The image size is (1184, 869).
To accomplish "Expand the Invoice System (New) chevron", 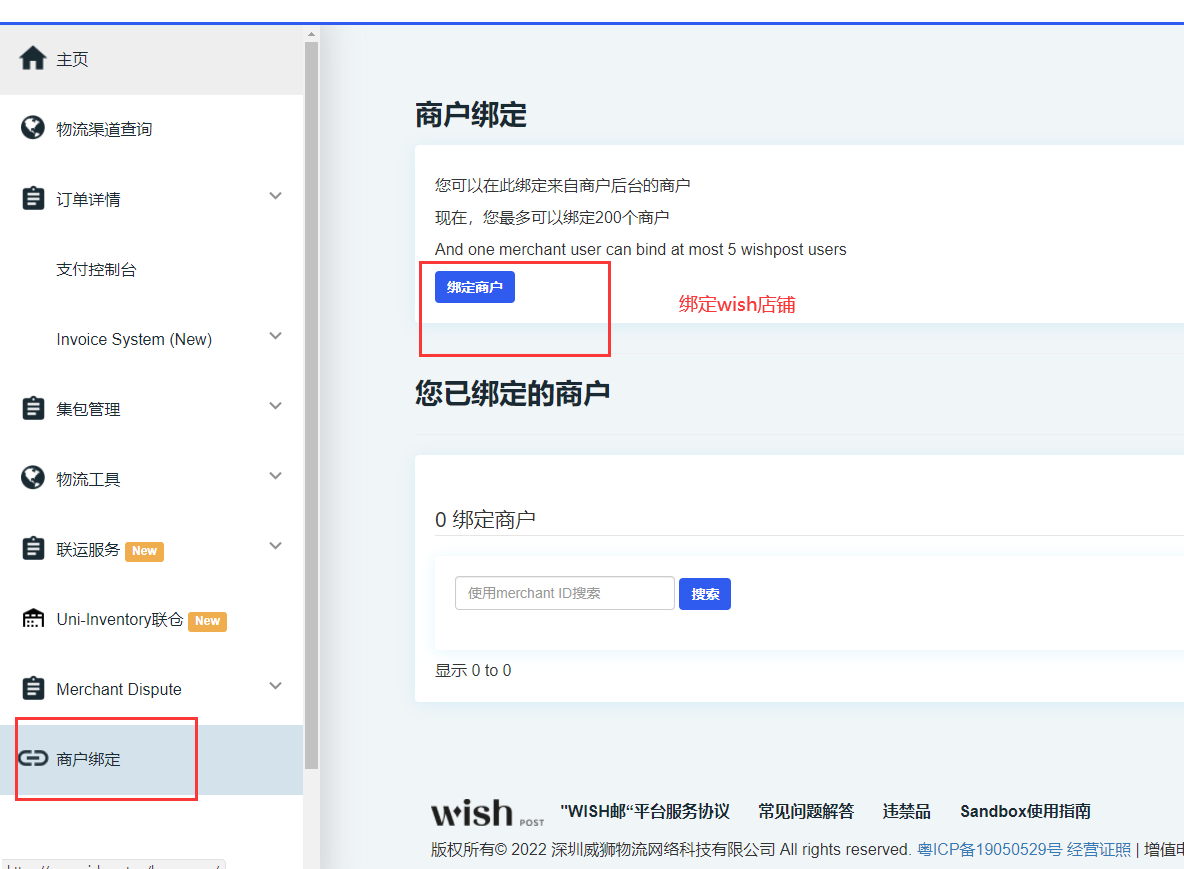I will (x=276, y=336).
